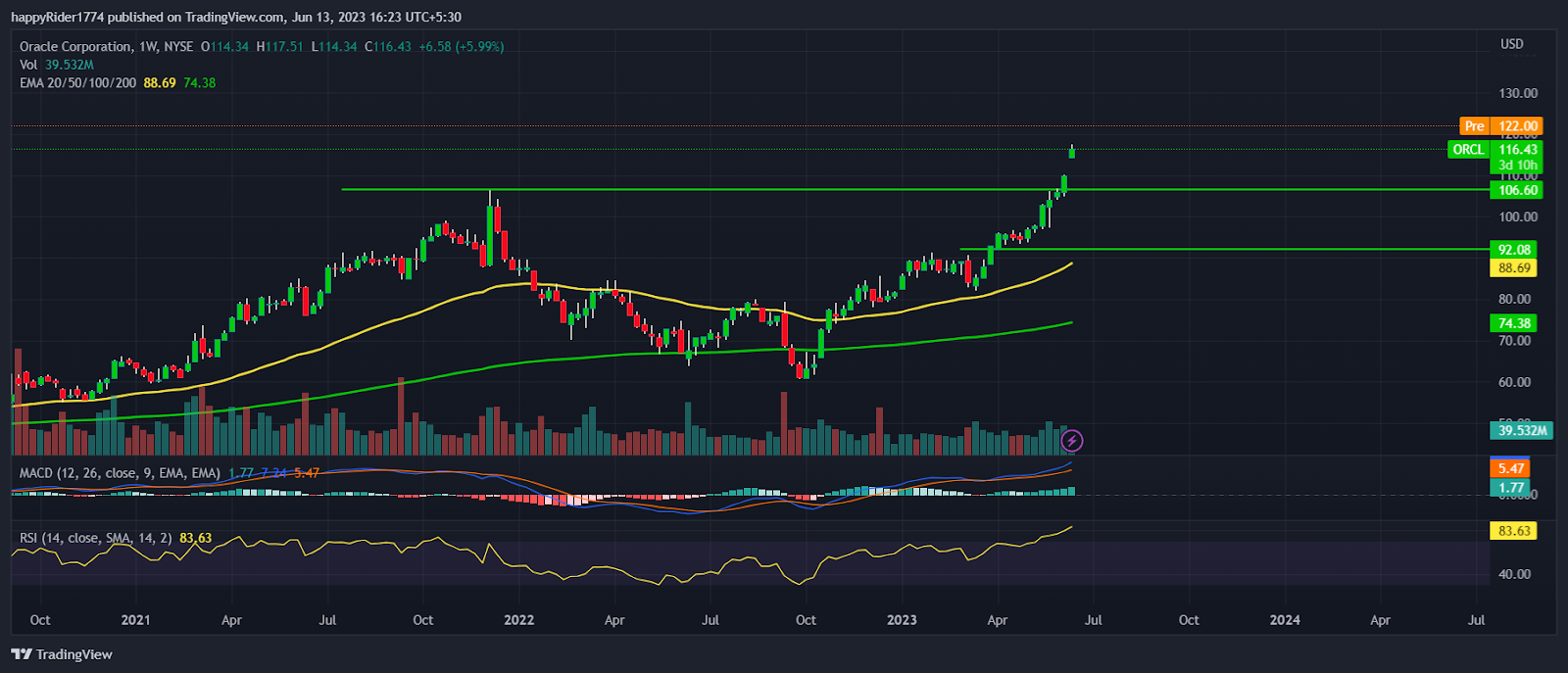Click the 100.00 price axis label
The height and width of the screenshot is (673, 1568).
(x=1517, y=217)
